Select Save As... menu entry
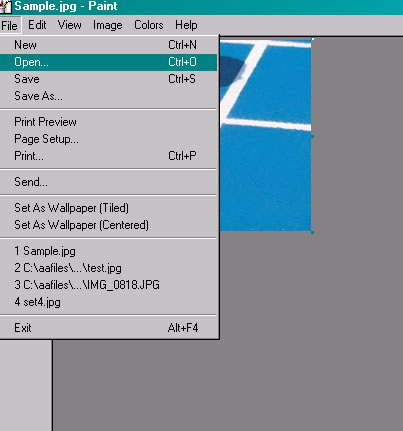The width and height of the screenshot is (403, 431). (x=109, y=96)
